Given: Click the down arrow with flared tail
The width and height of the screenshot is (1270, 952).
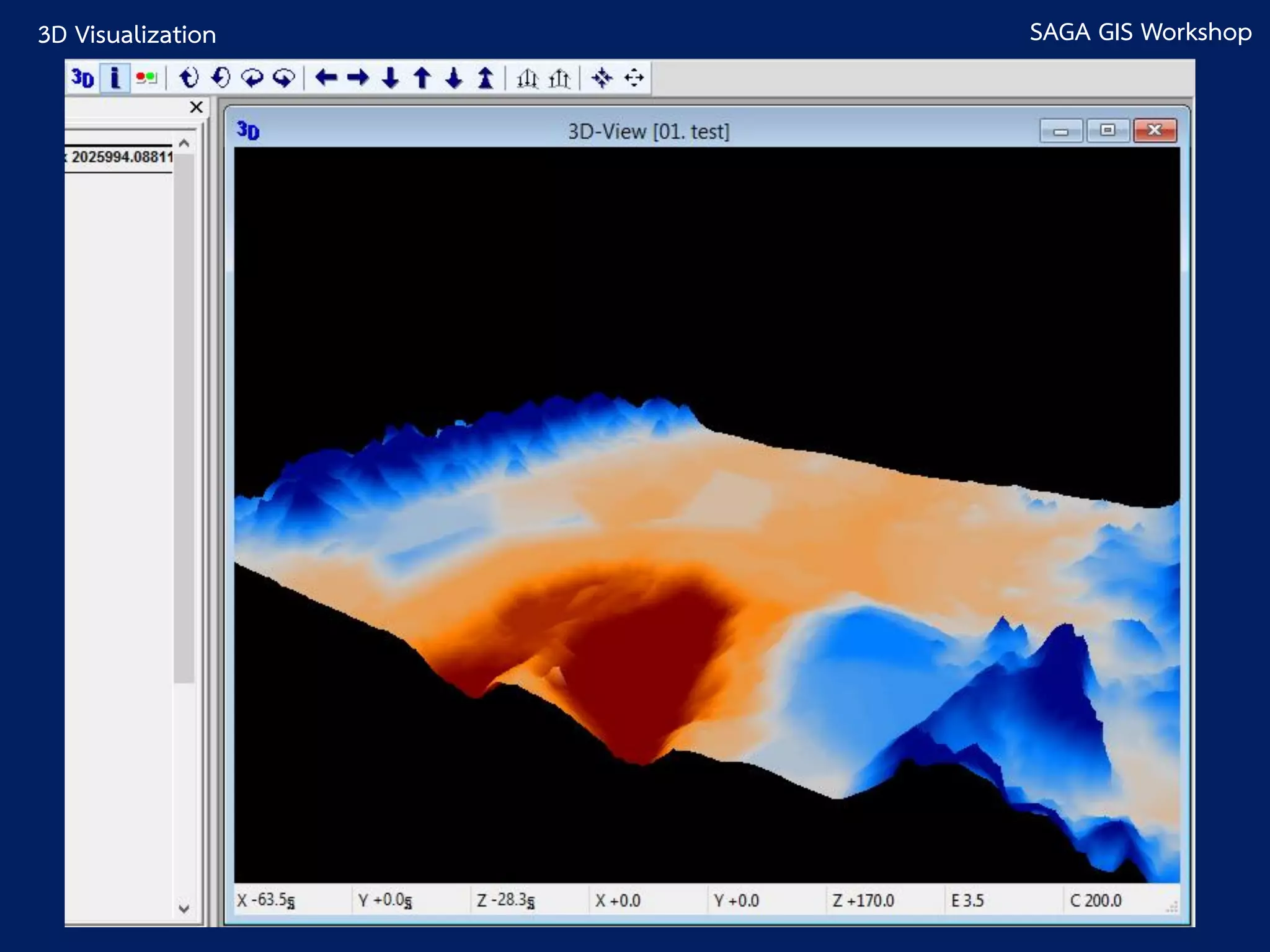Looking at the screenshot, I should (454, 78).
